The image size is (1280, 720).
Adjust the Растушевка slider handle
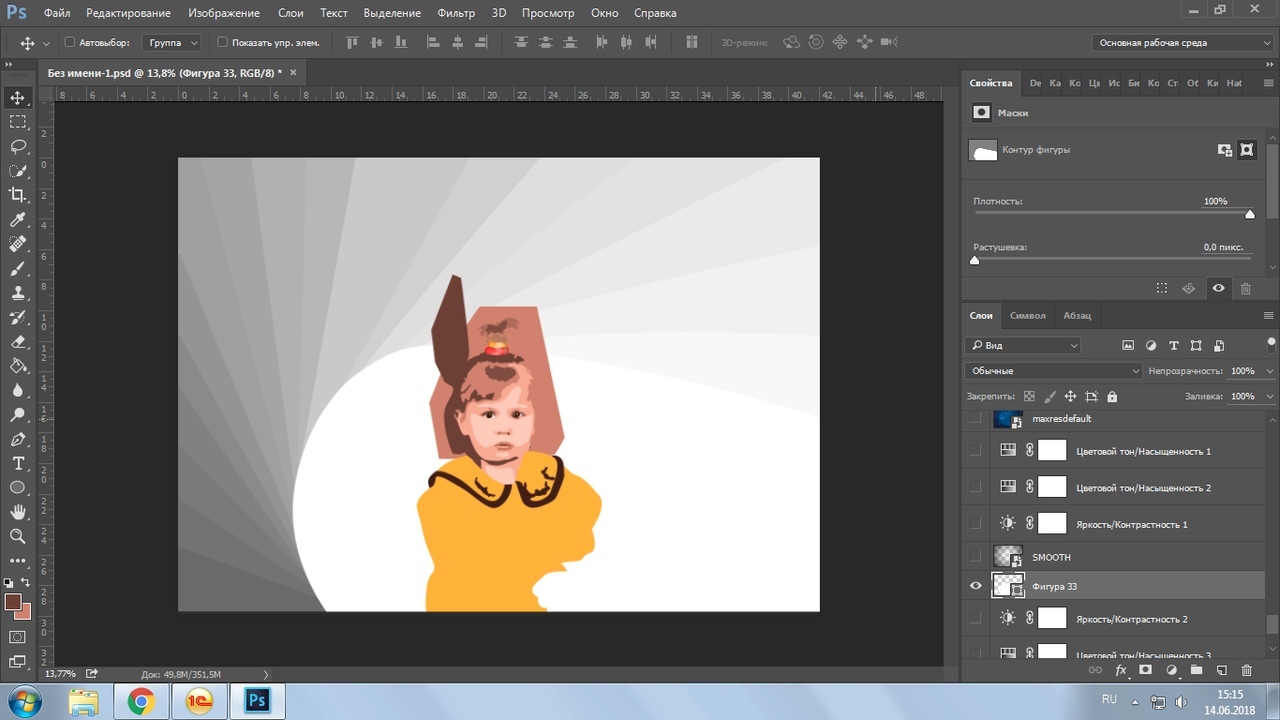click(x=975, y=260)
